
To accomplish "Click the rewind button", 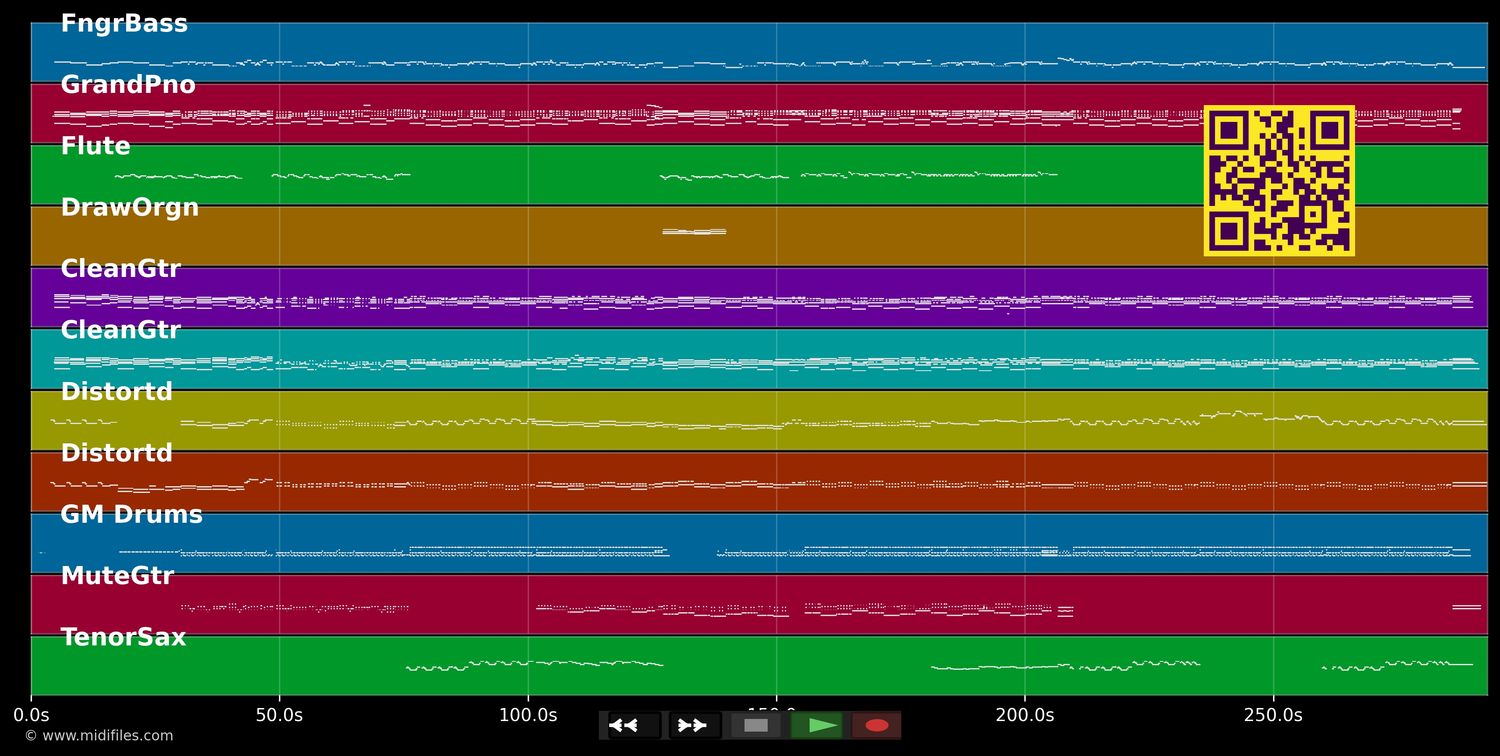I will tap(633, 725).
